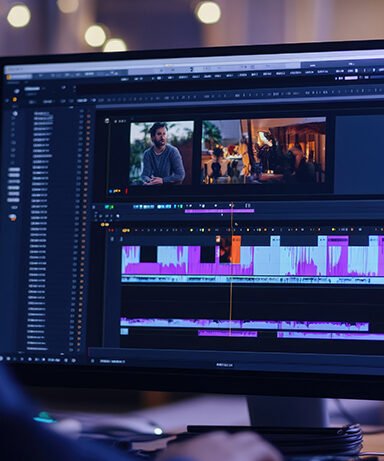
Task: Click the white document icon in the viewer corner
Action: coord(107,121)
